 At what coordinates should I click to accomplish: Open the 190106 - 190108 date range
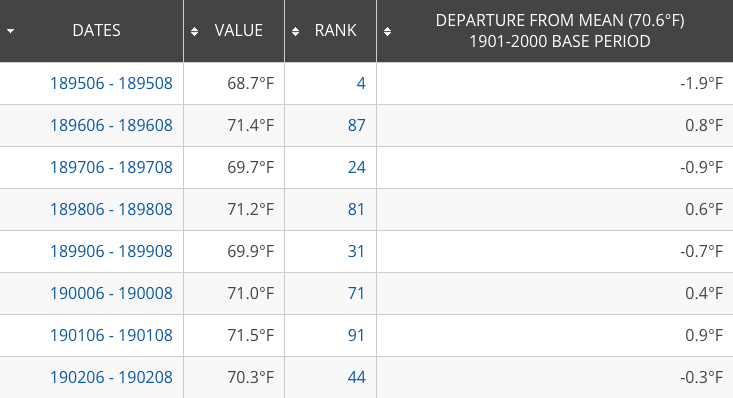(111, 335)
